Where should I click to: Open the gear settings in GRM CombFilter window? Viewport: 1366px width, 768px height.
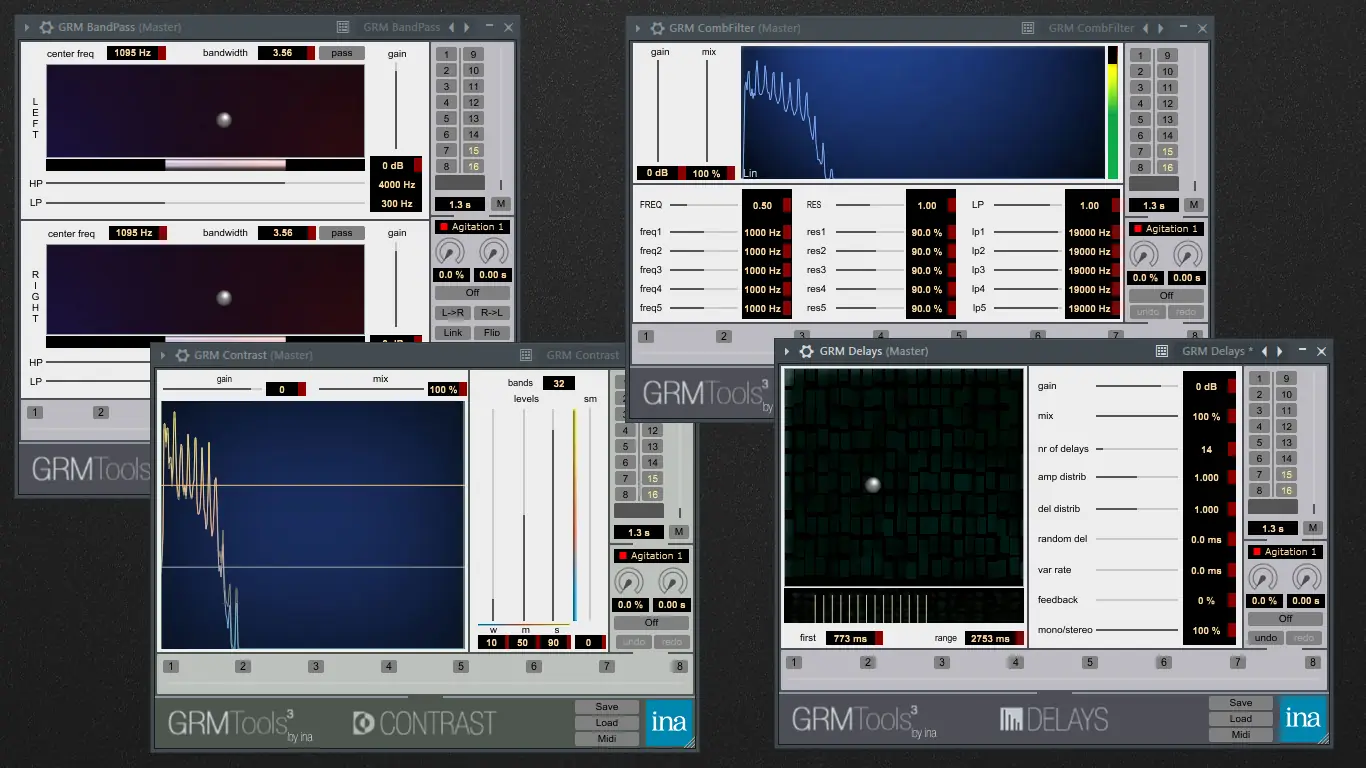pyautogui.click(x=656, y=28)
